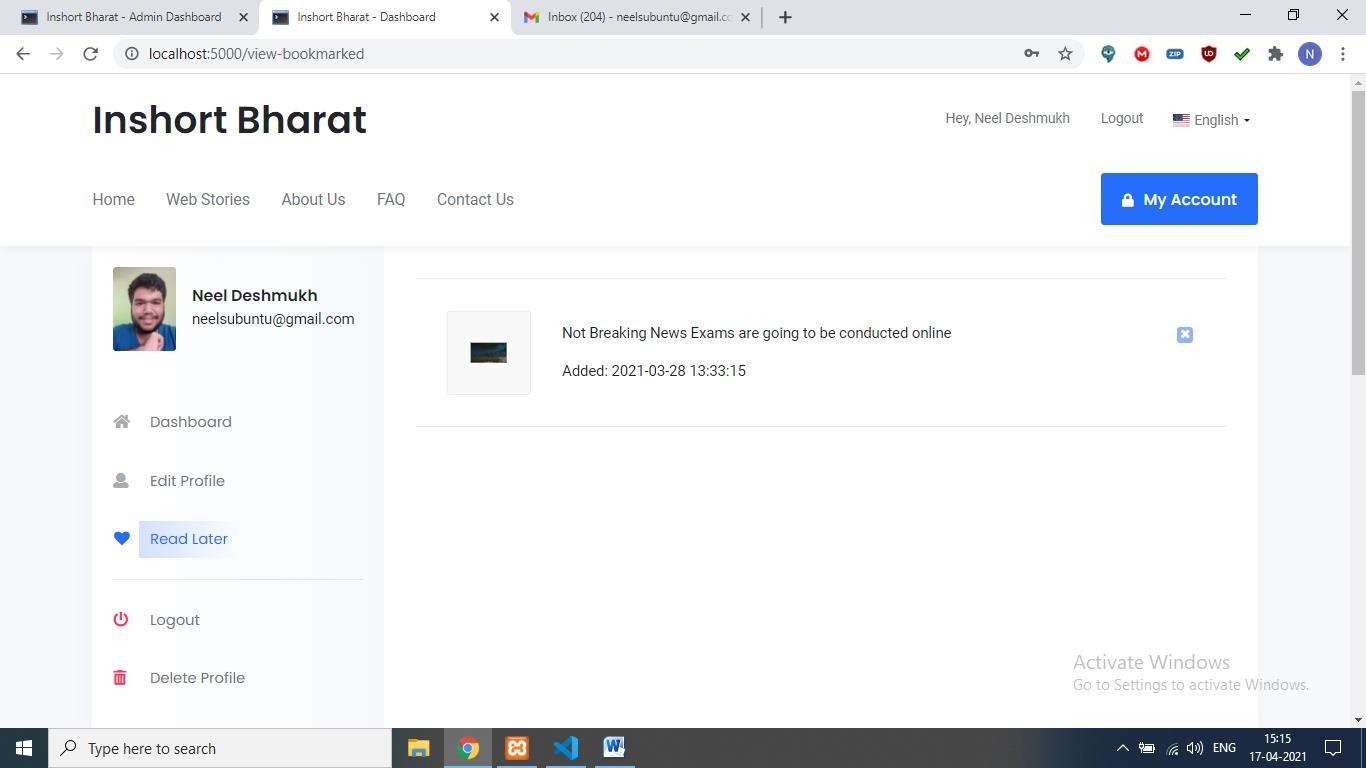Open the English language dropdown
This screenshot has height=768, width=1366.
1212,120
